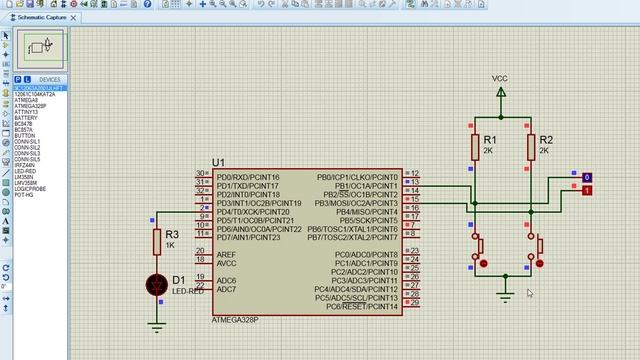Select ATTINY13 in devices list

coord(26,112)
